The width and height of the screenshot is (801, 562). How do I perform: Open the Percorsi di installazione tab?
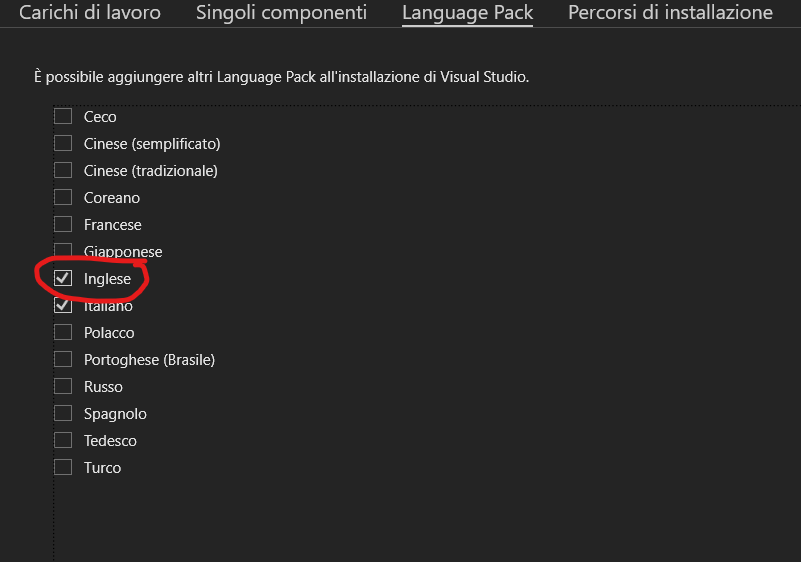(670, 13)
